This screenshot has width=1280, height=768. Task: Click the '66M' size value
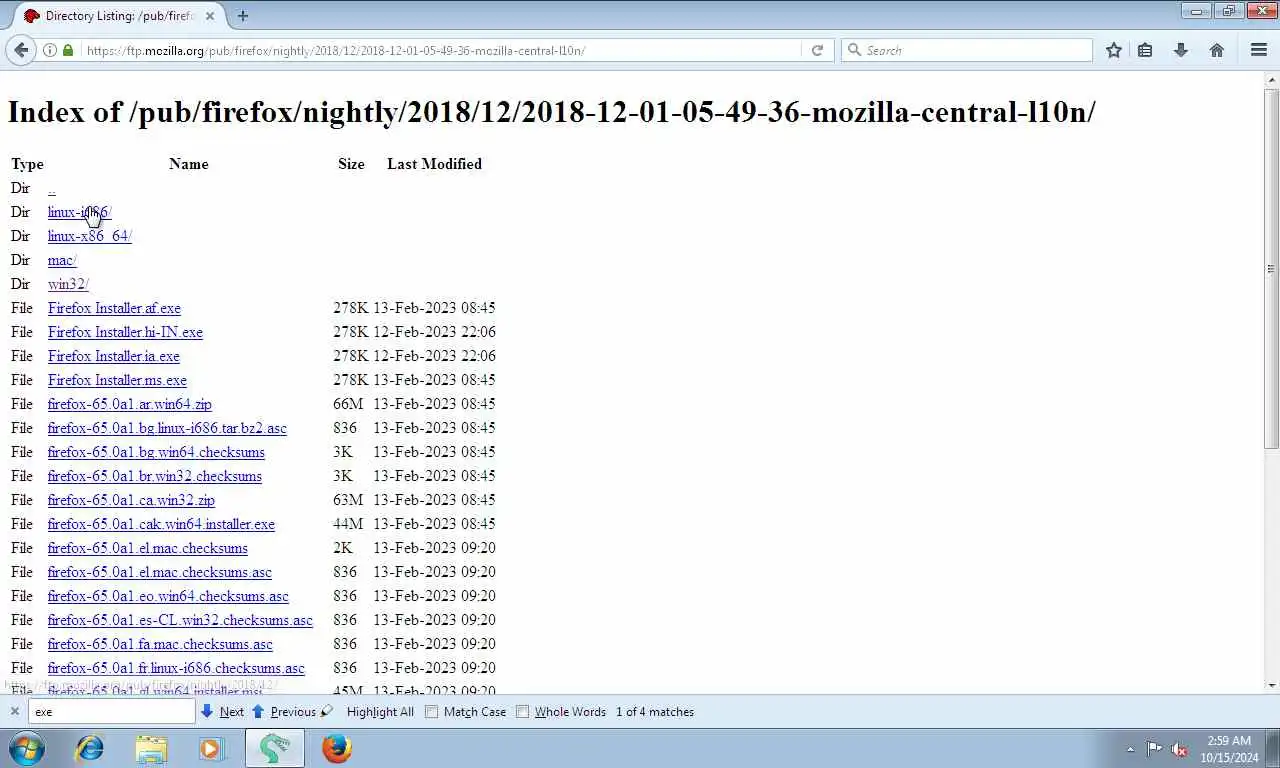[x=348, y=404]
